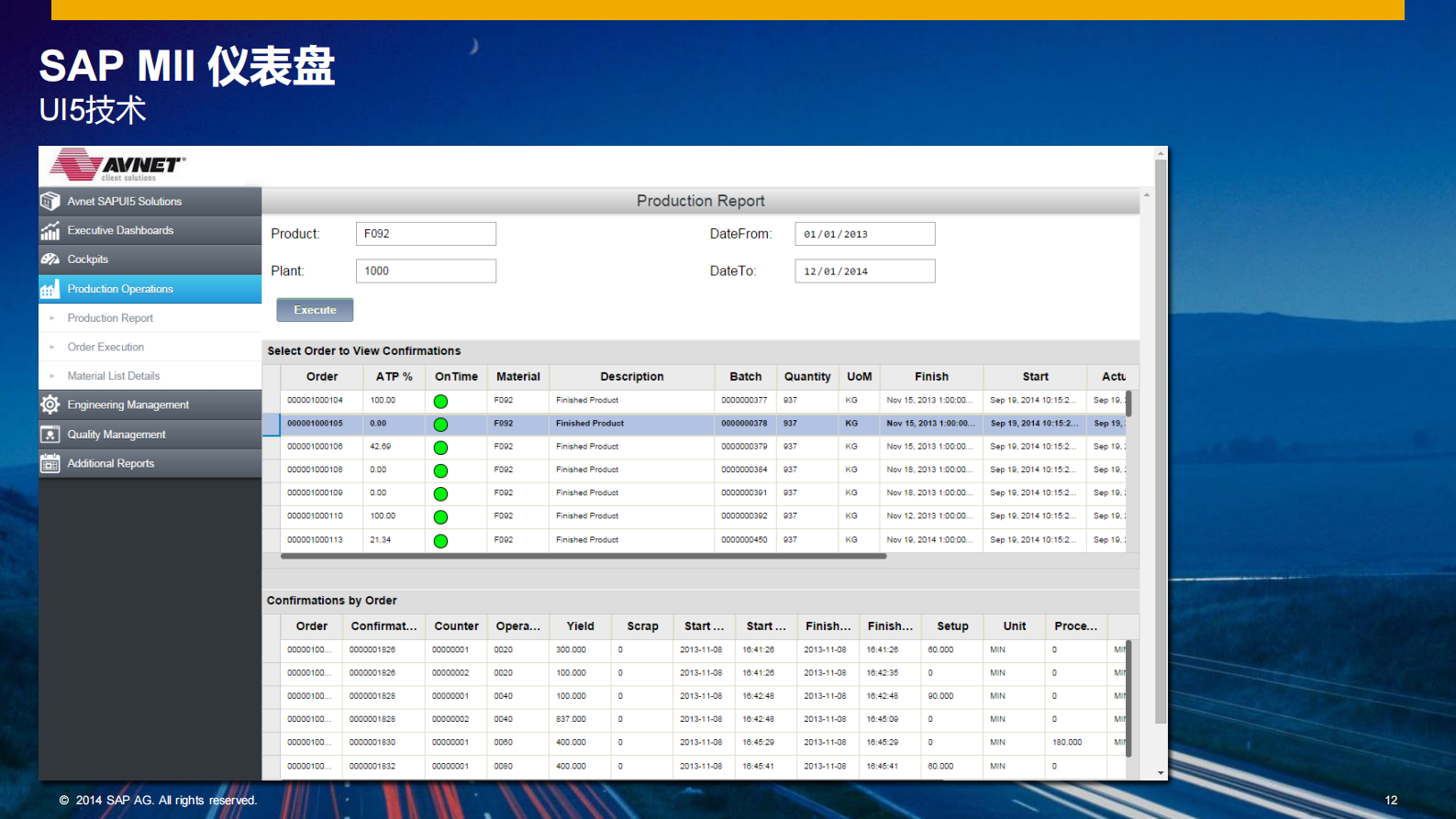Viewport: 1456px width, 819px height.
Task: Click confirmation 0000001832 cell
Action: click(384, 766)
